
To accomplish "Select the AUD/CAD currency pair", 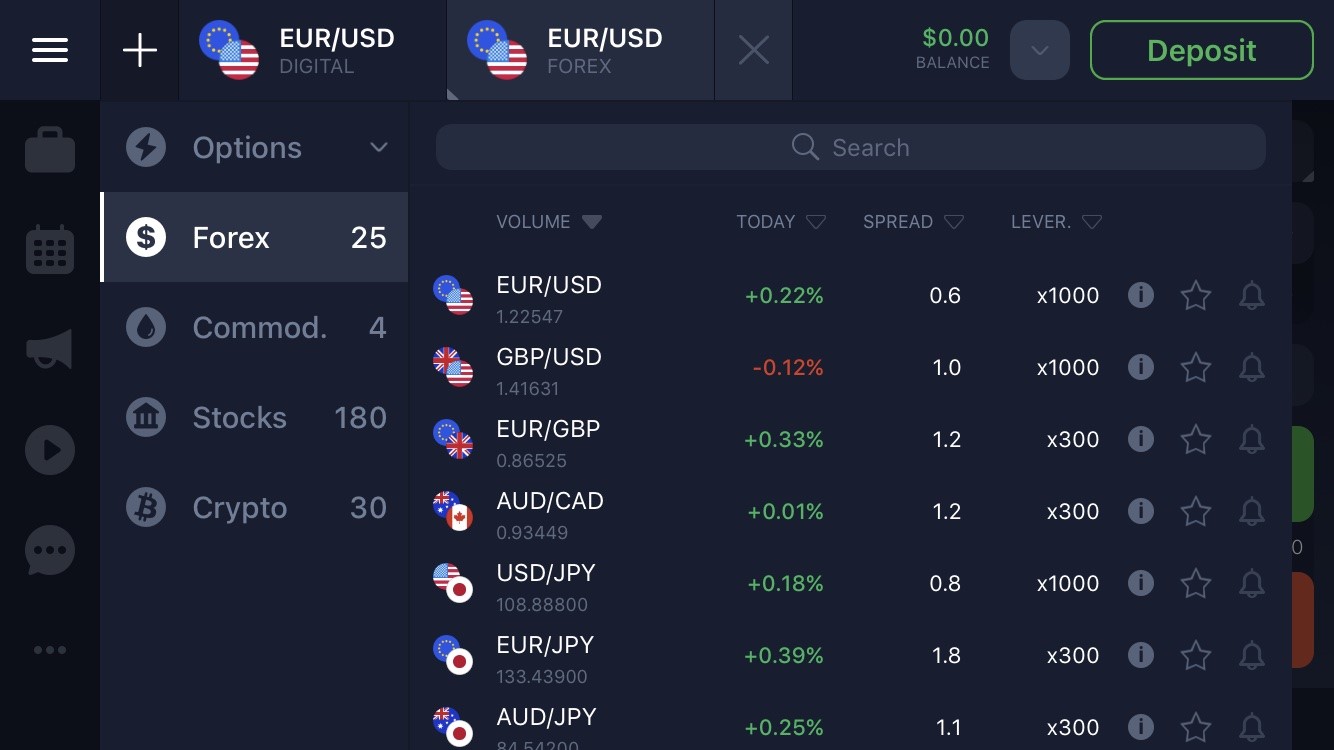I will tap(550, 512).
